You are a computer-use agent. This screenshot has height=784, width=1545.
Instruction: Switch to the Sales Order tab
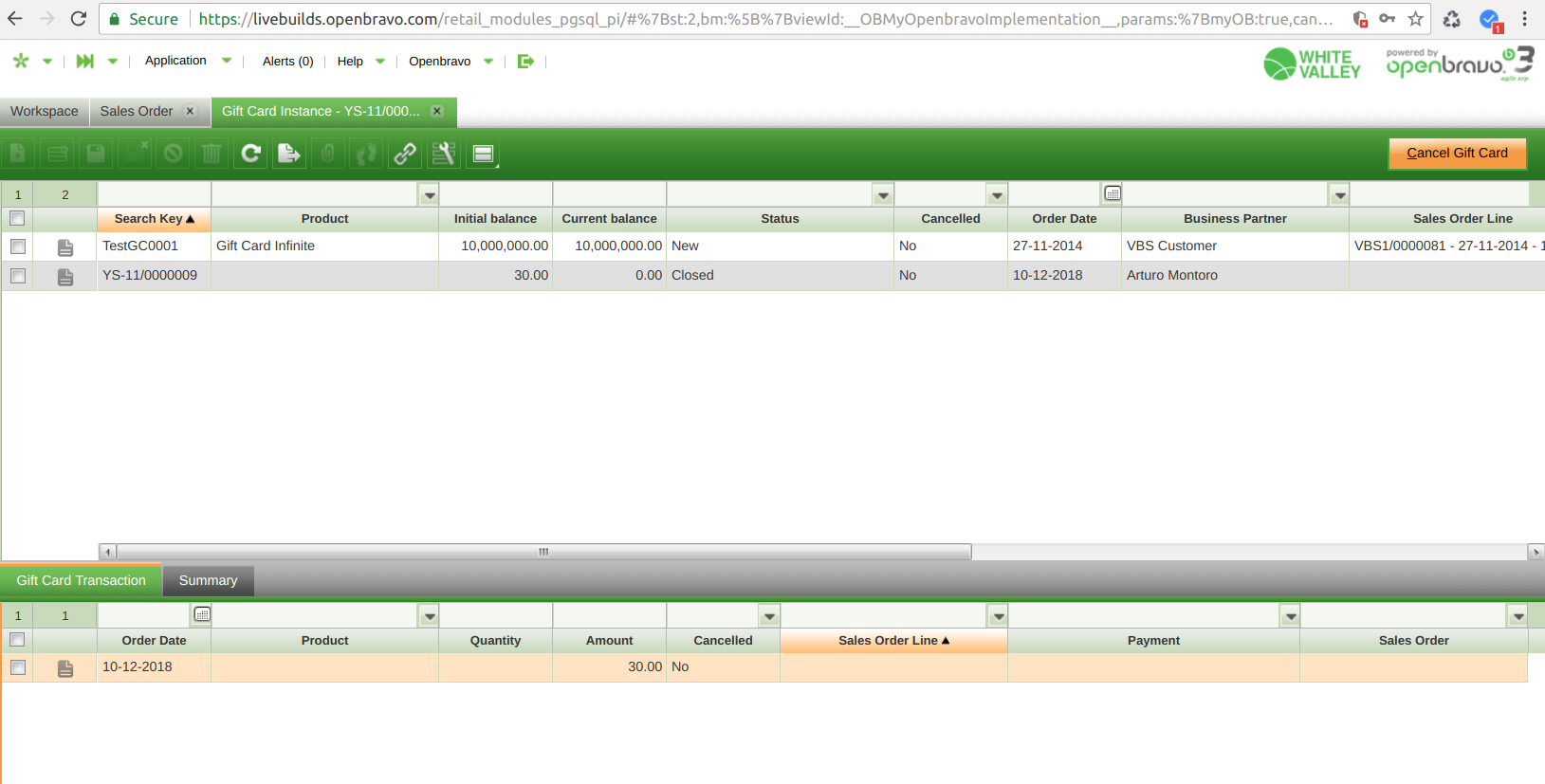point(137,111)
